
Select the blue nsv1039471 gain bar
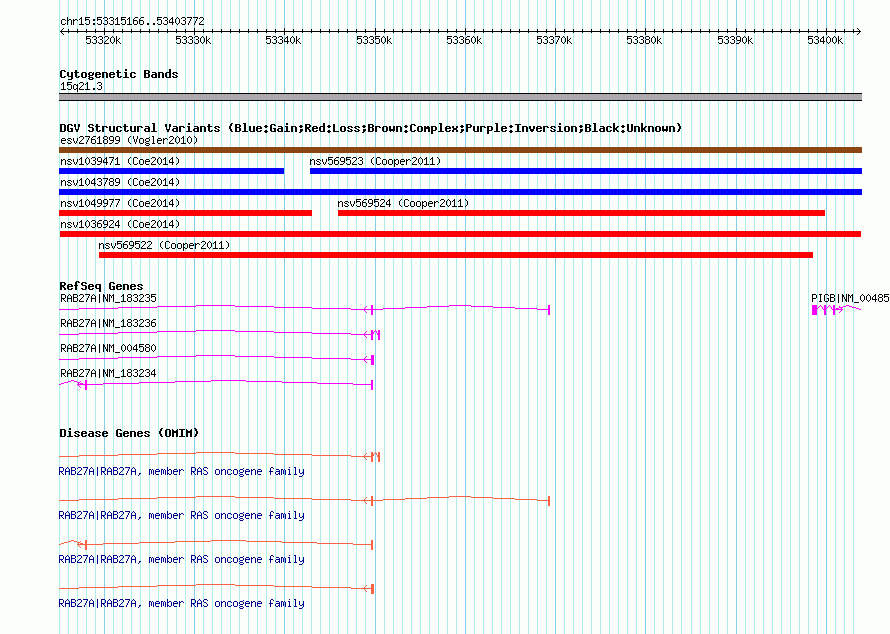(171, 171)
